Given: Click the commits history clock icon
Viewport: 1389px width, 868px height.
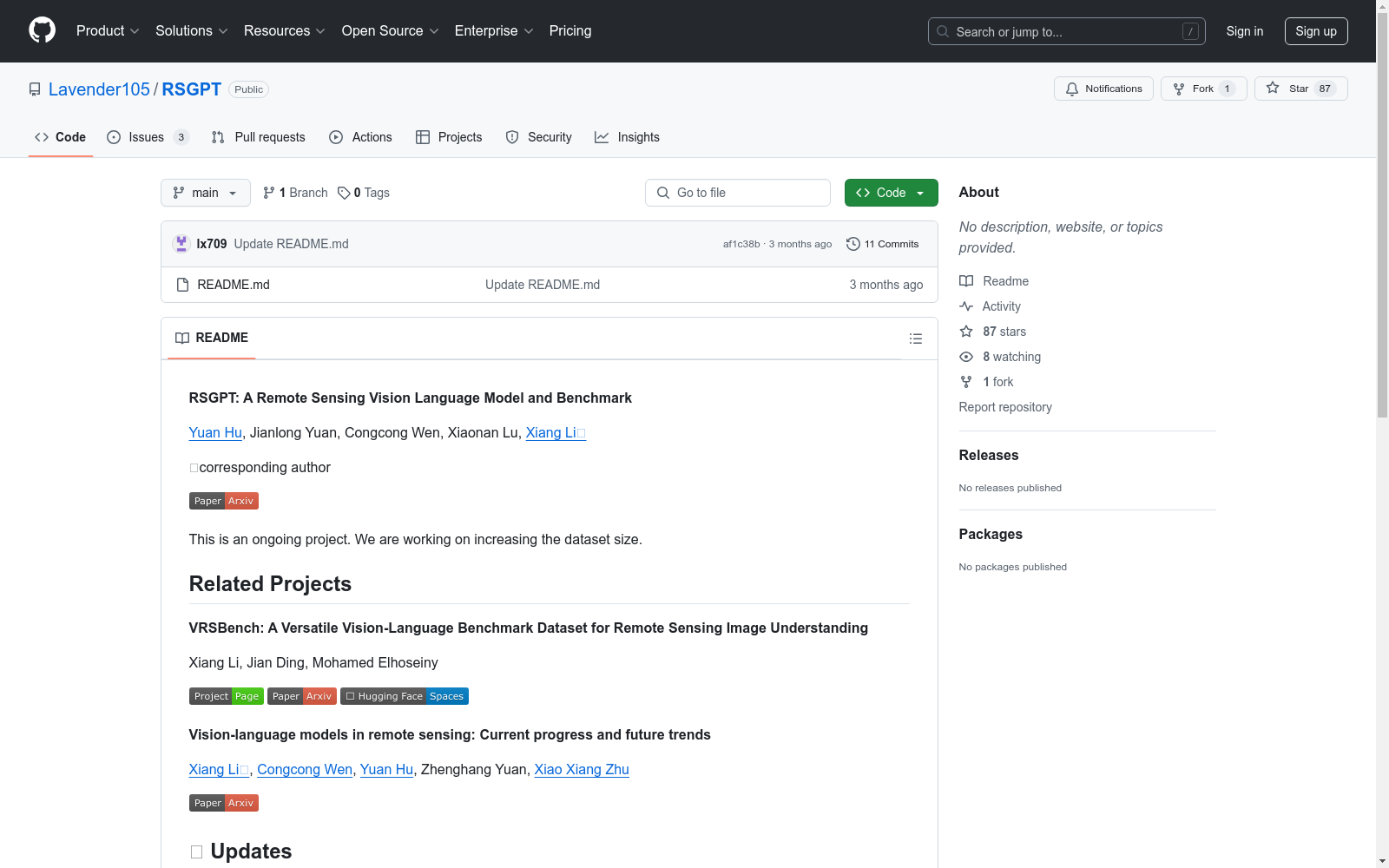Looking at the screenshot, I should click(853, 244).
